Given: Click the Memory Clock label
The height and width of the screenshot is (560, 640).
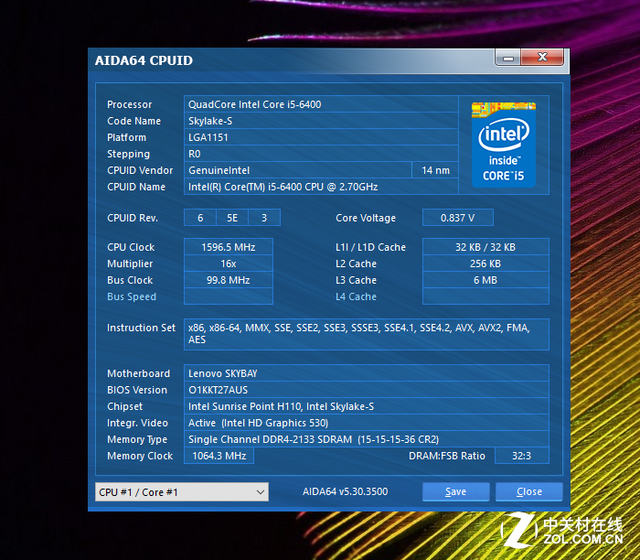Looking at the screenshot, I should (140, 456).
